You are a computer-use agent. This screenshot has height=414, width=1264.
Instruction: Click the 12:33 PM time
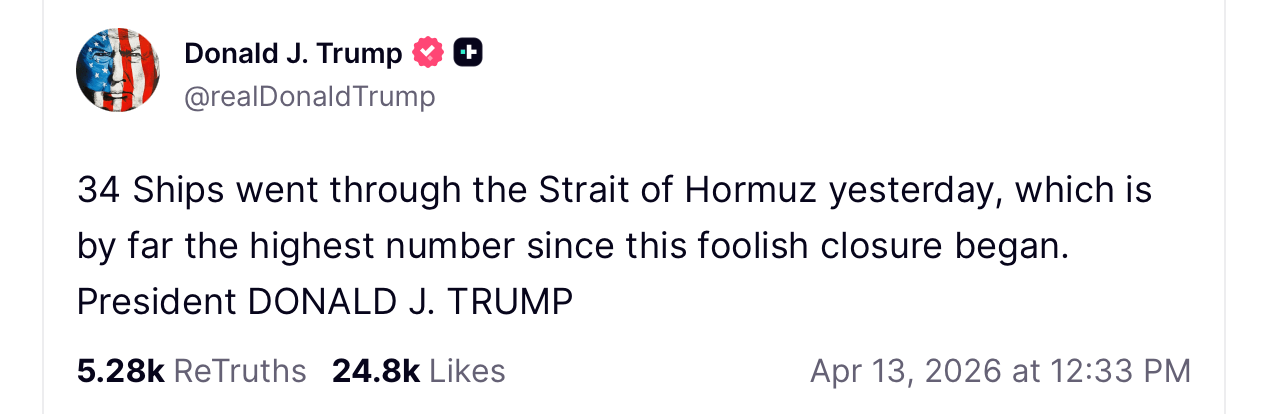(1120, 371)
